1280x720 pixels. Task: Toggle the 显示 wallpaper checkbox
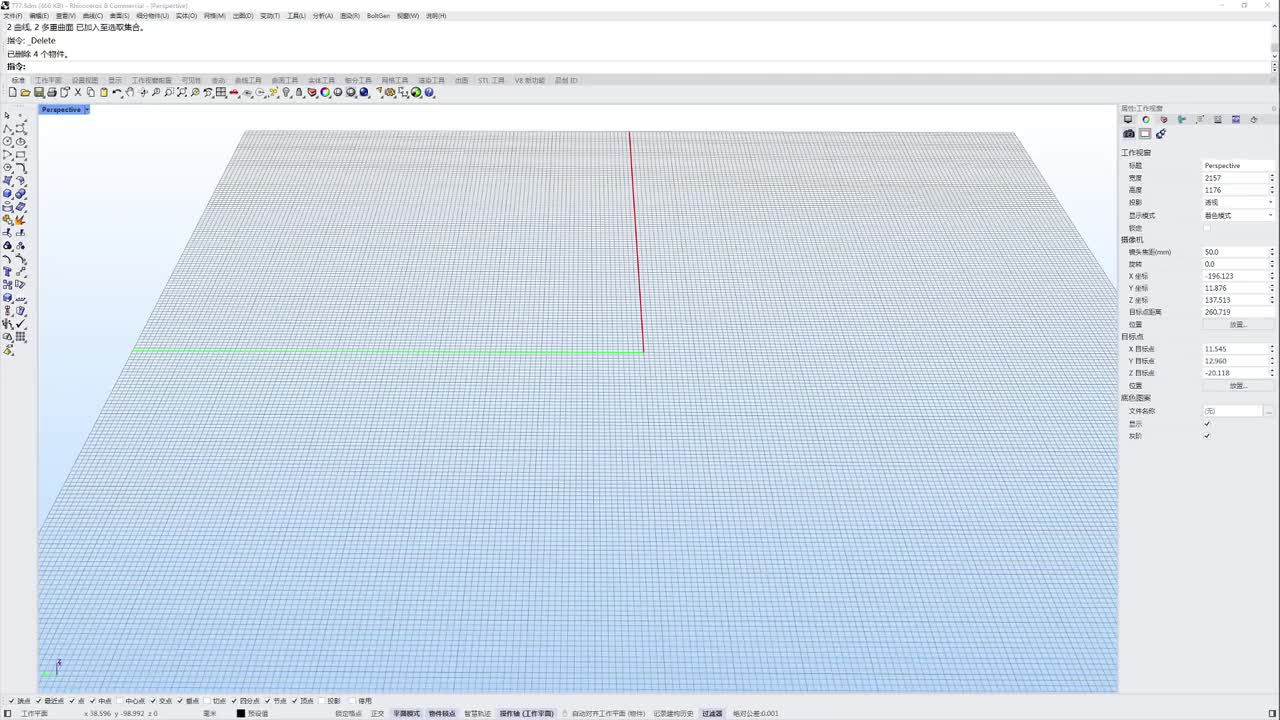[1207, 424]
